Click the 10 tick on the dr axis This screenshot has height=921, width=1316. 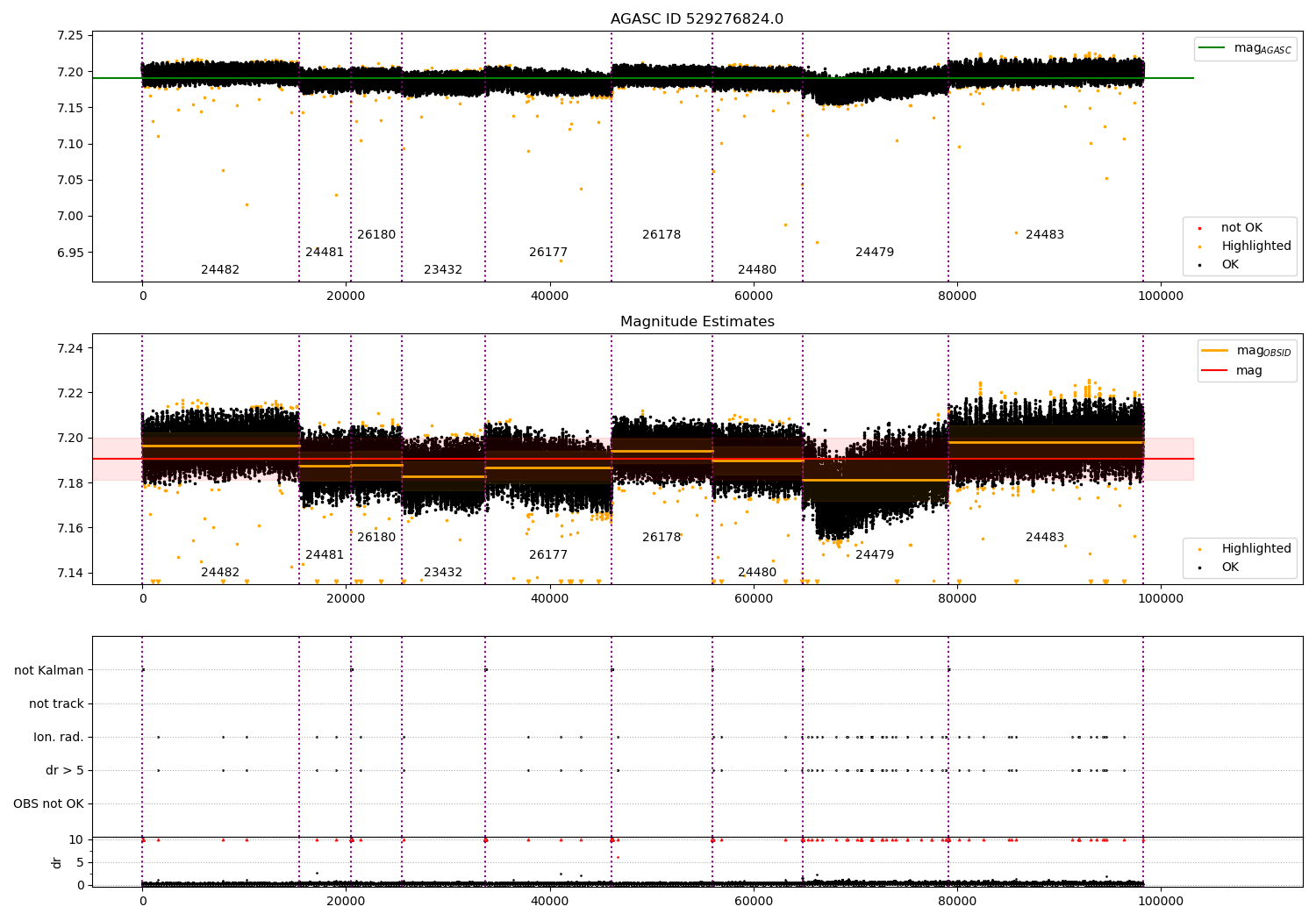77,840
